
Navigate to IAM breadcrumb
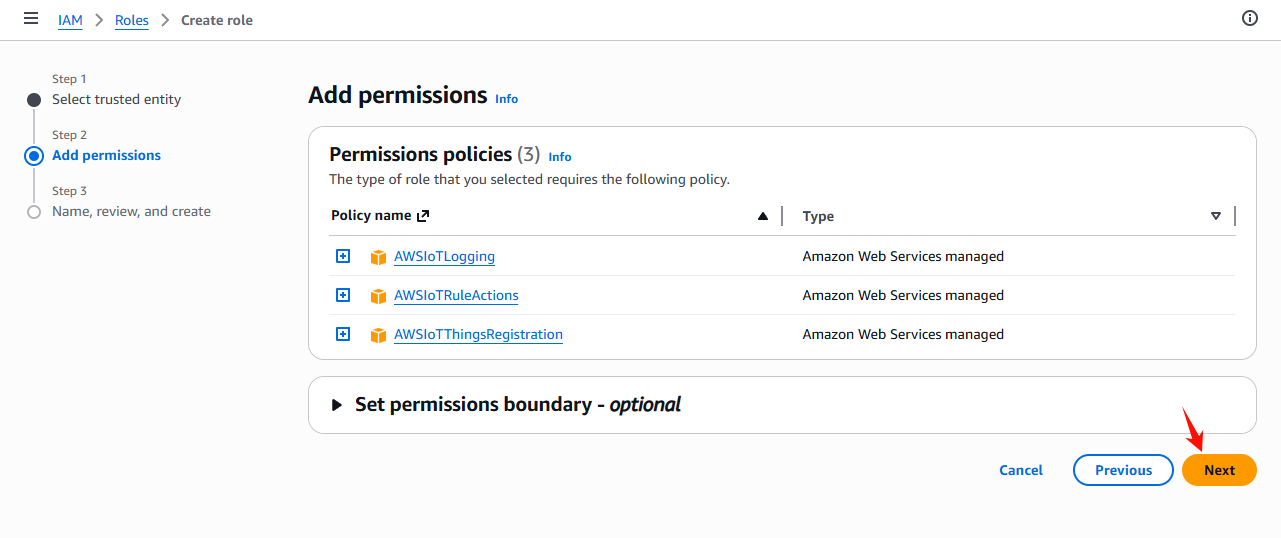(x=70, y=20)
